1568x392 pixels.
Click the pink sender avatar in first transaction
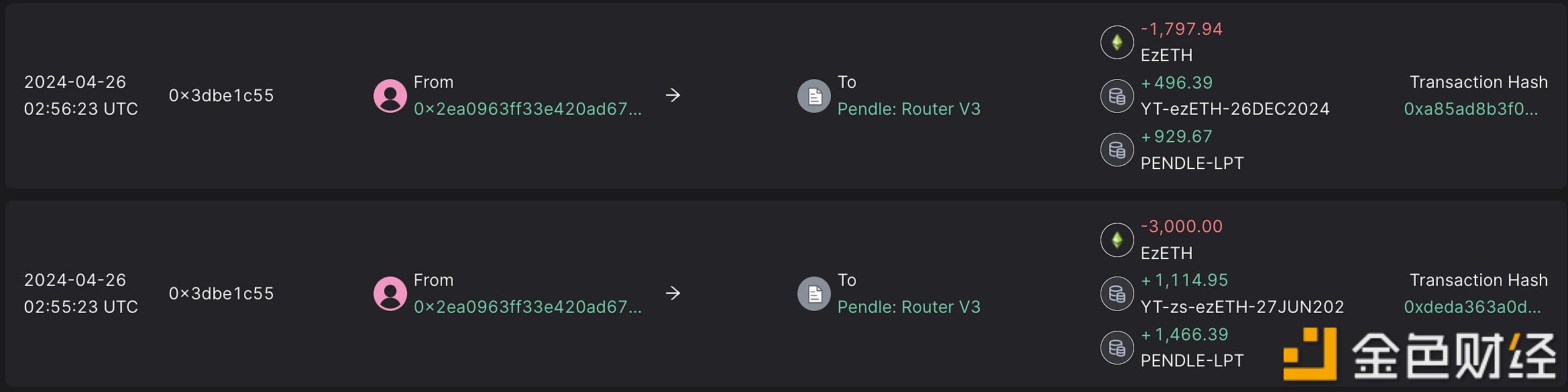coord(390,95)
